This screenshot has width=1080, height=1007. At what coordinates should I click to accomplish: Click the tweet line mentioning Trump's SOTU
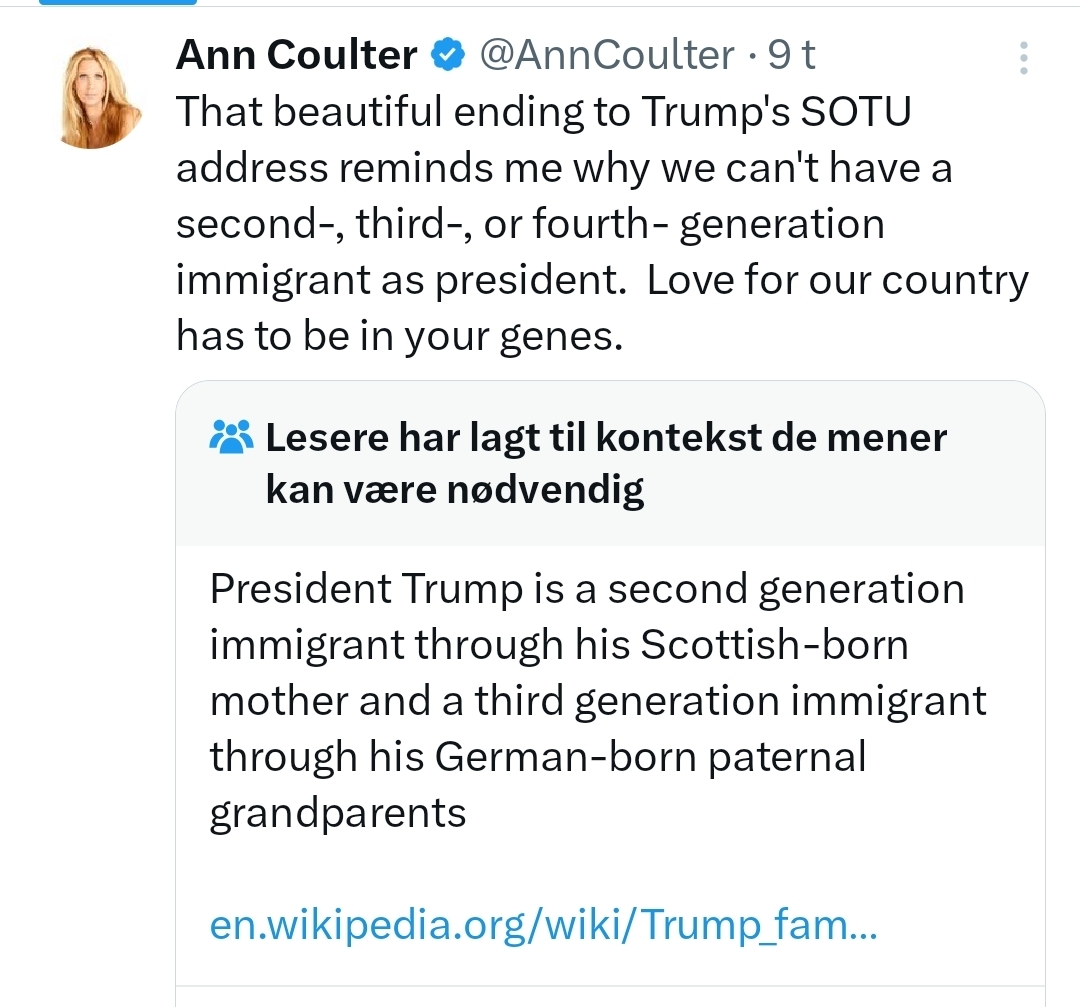(544, 112)
